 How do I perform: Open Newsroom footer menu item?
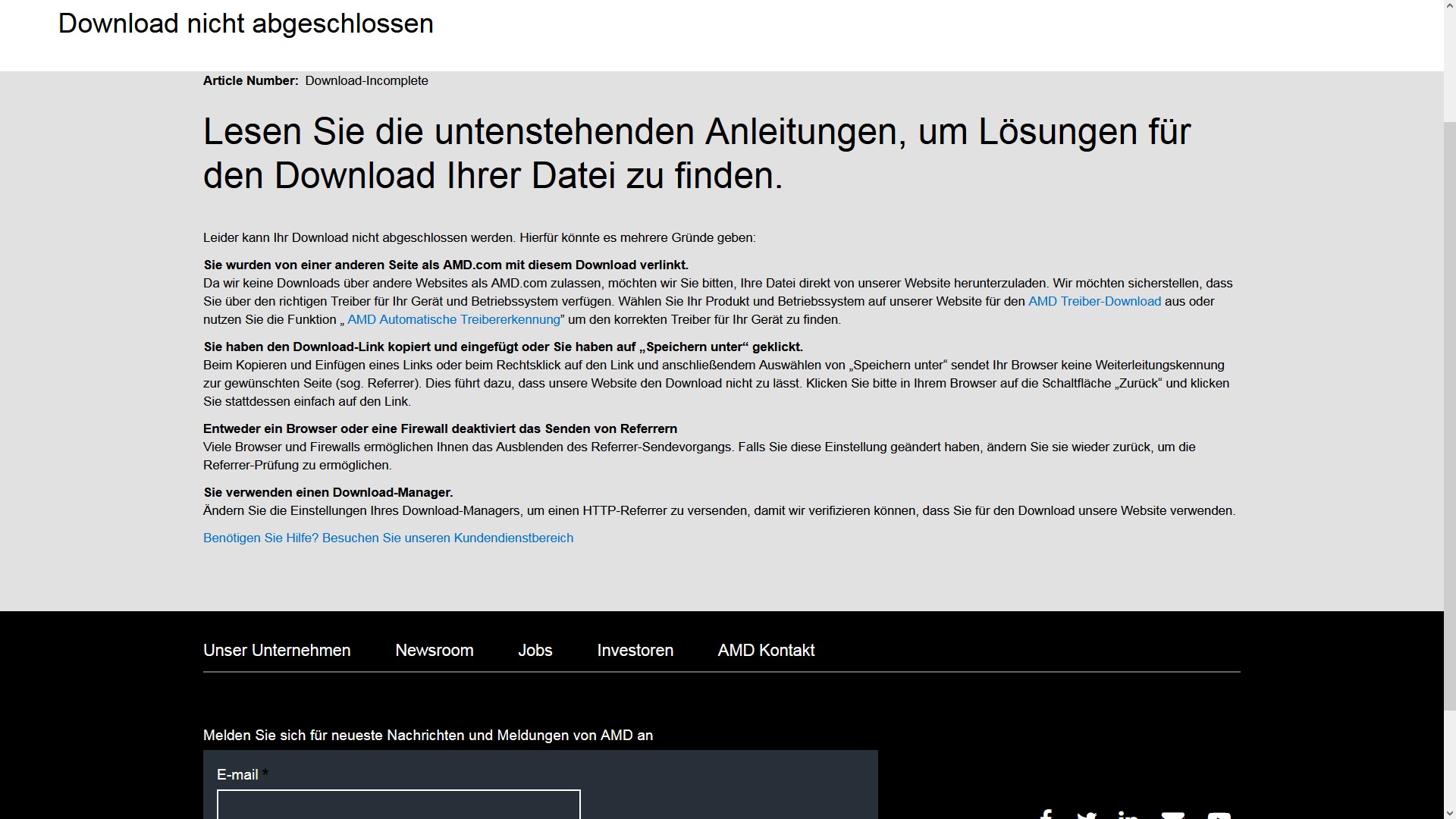[434, 650]
